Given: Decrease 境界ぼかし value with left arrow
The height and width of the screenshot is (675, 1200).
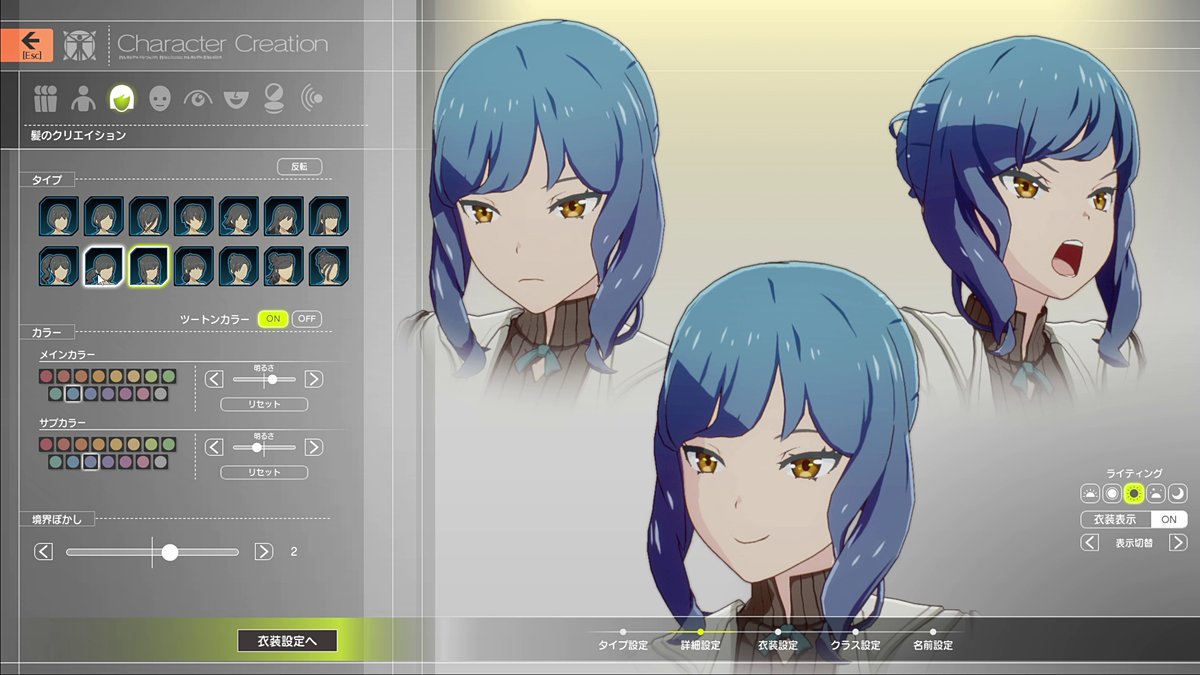Looking at the screenshot, I should click(x=43, y=551).
